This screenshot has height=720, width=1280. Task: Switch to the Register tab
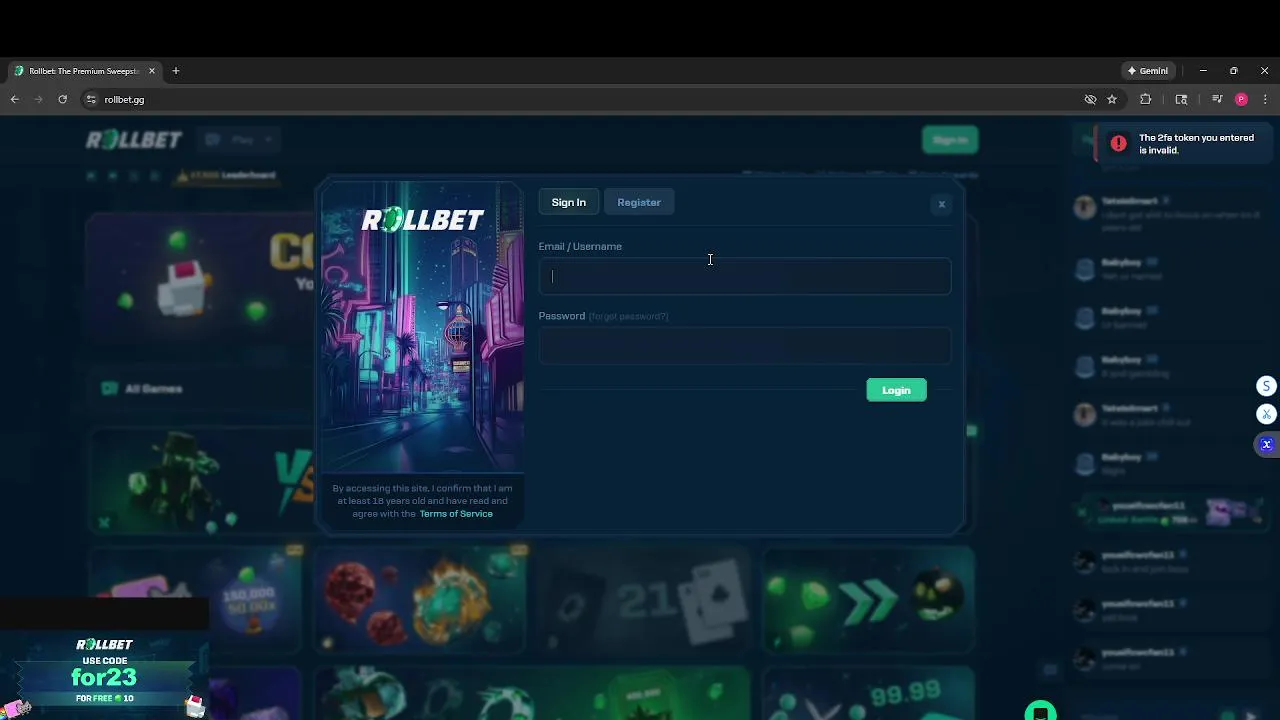pos(639,202)
